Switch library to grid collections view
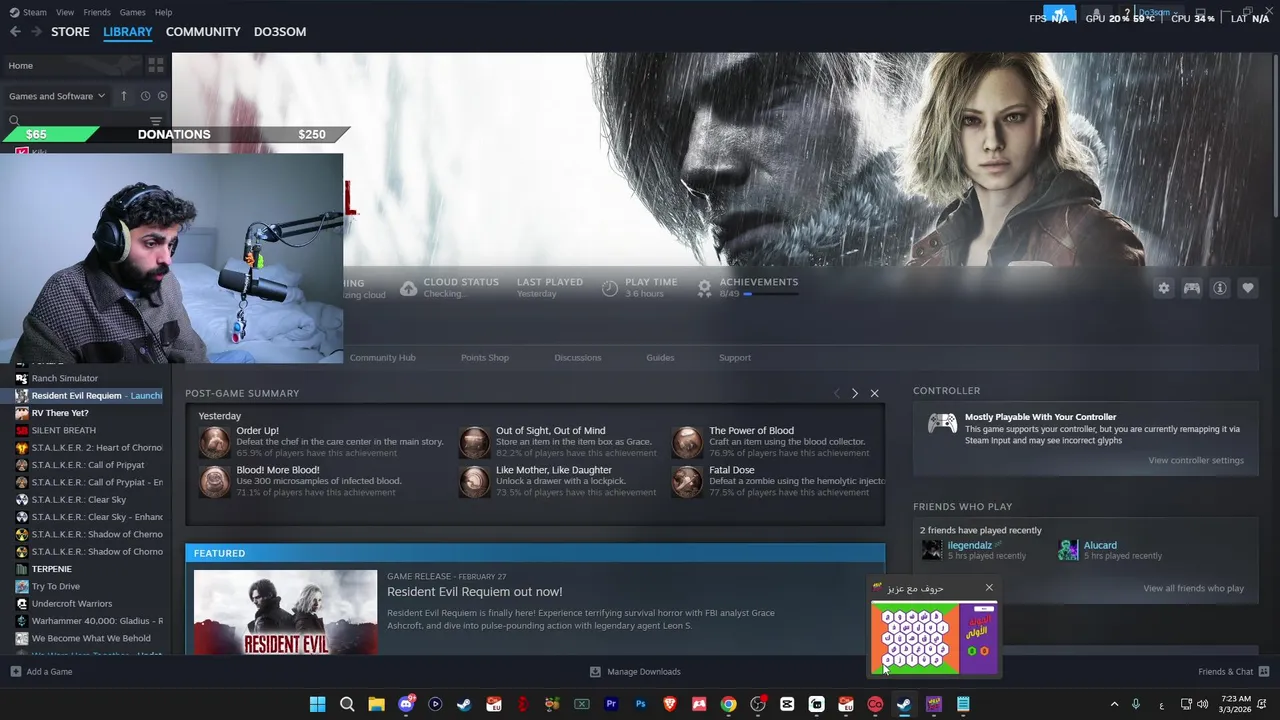1280x720 pixels. click(x=155, y=65)
